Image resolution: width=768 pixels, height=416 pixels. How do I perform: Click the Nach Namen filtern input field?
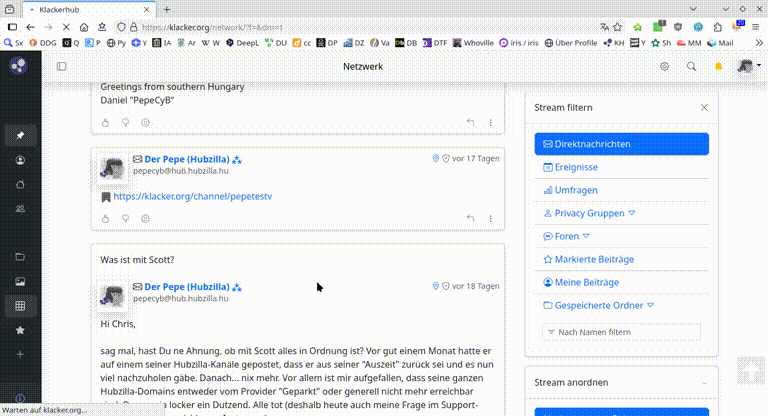621,332
